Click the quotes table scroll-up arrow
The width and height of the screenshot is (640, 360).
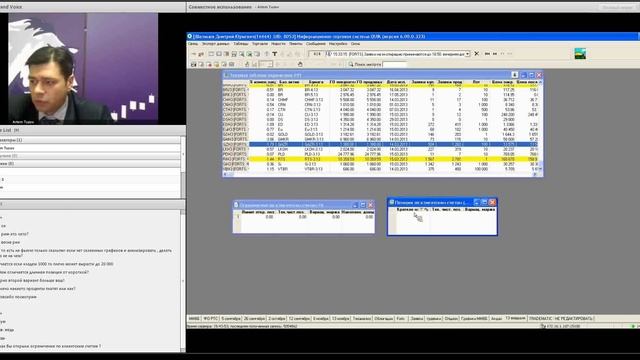click(541, 82)
